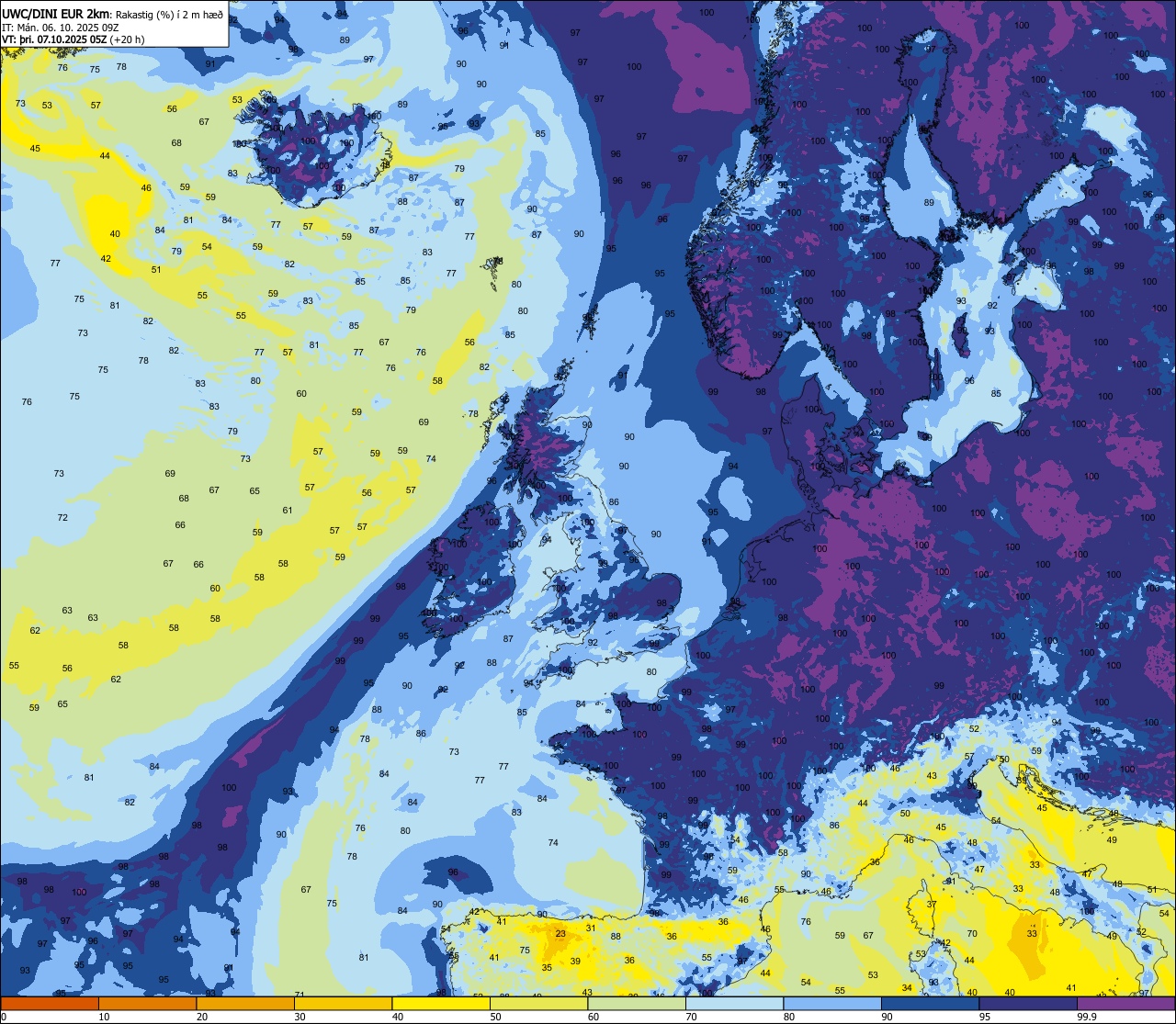Click the "VT: þri. 07.10.2025 05Z" line
The width and height of the screenshot is (1176, 1024).
tap(54, 40)
